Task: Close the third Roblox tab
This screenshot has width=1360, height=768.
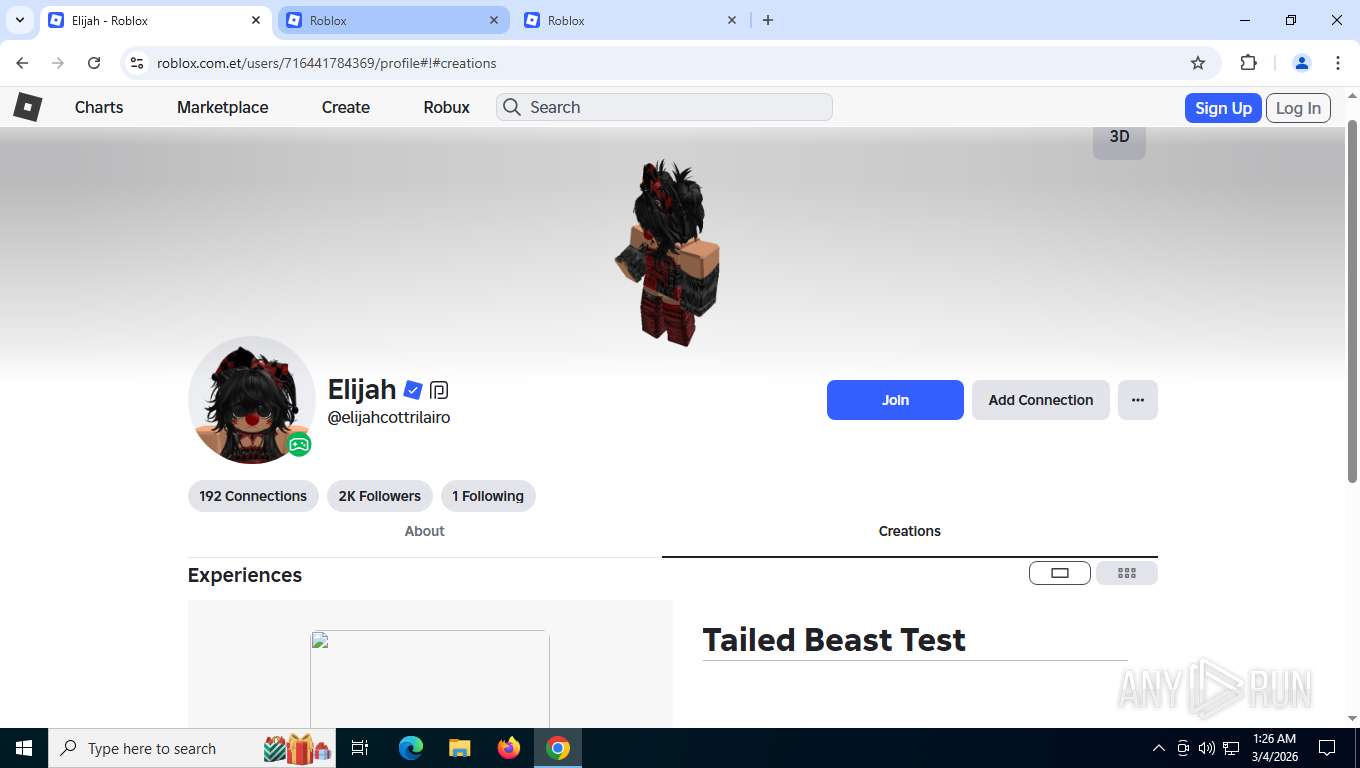Action: (732, 20)
